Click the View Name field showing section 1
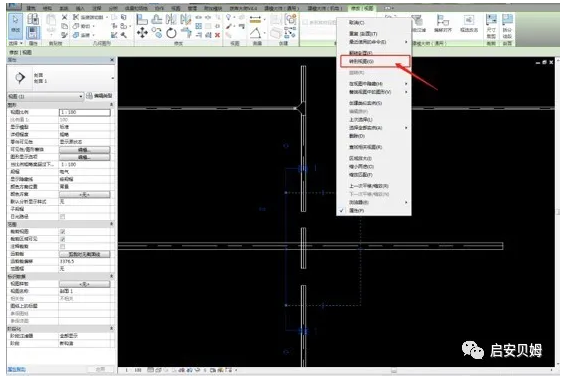Viewport: 569px width, 379px height. pyautogui.click(x=86, y=291)
